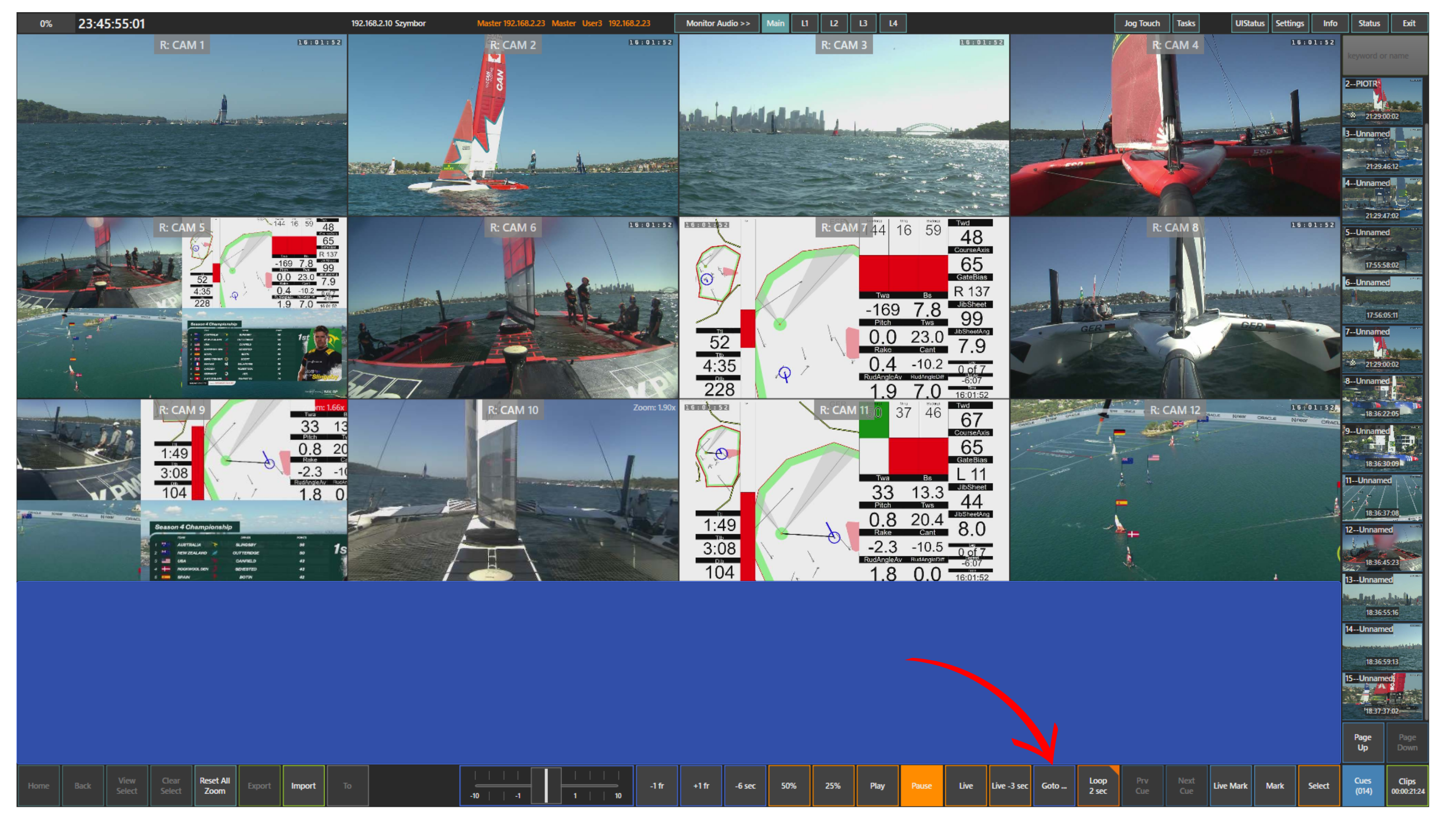Set playback speed to 50%
The image size is (1456, 819).
coord(789,785)
